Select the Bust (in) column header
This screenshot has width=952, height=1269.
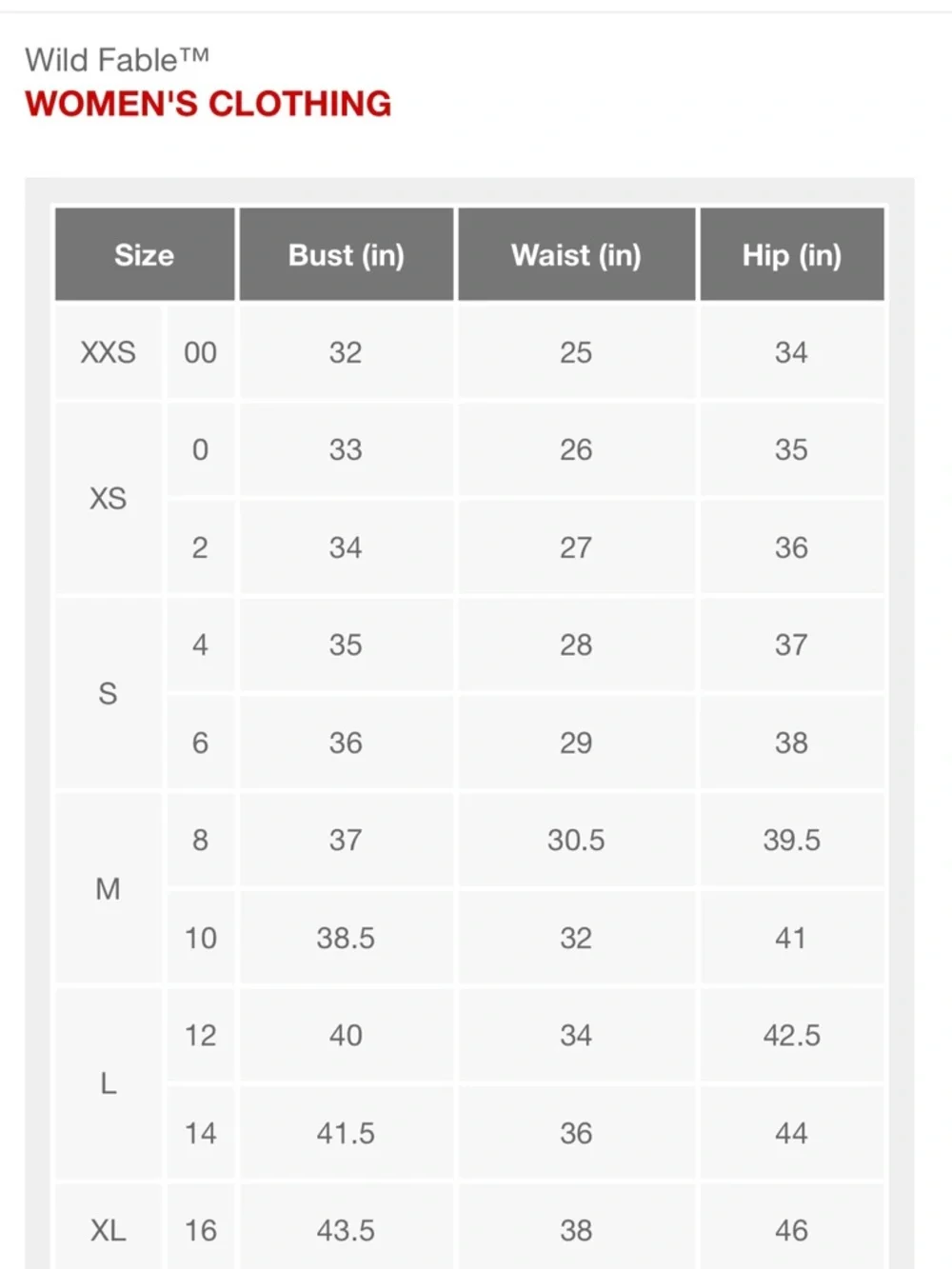pos(347,255)
